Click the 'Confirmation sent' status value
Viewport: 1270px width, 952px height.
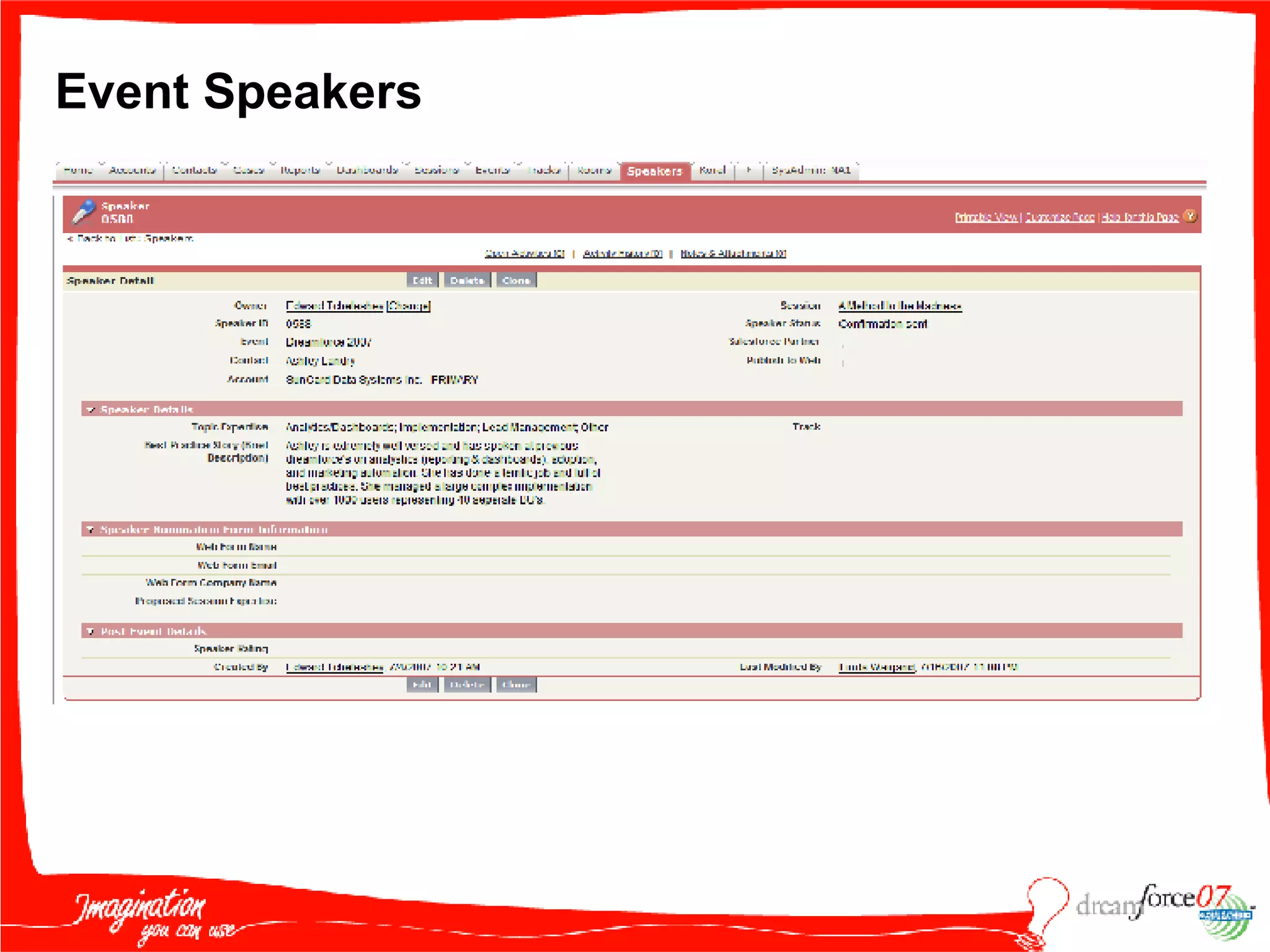tap(883, 324)
